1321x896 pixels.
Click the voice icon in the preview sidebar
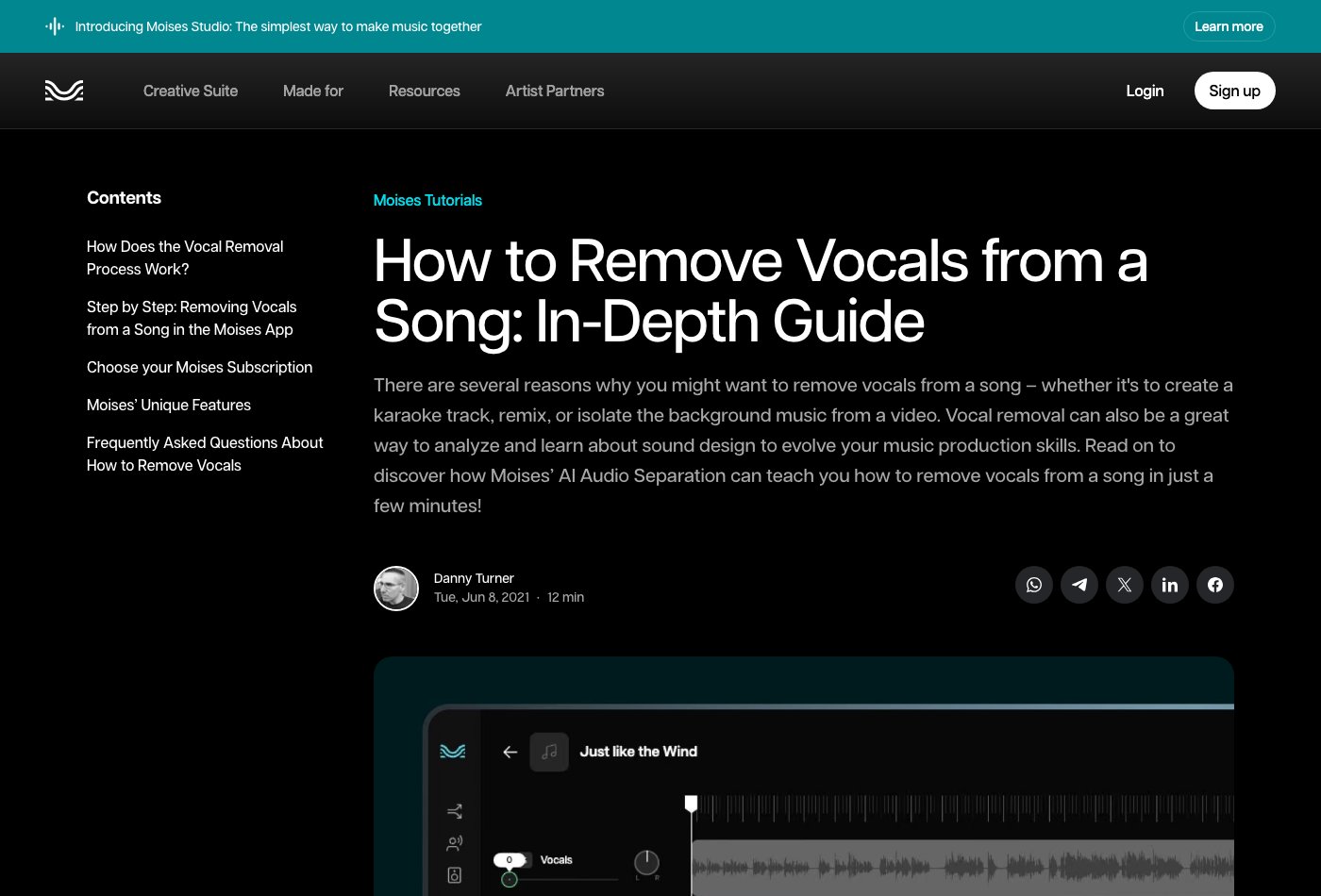click(455, 843)
